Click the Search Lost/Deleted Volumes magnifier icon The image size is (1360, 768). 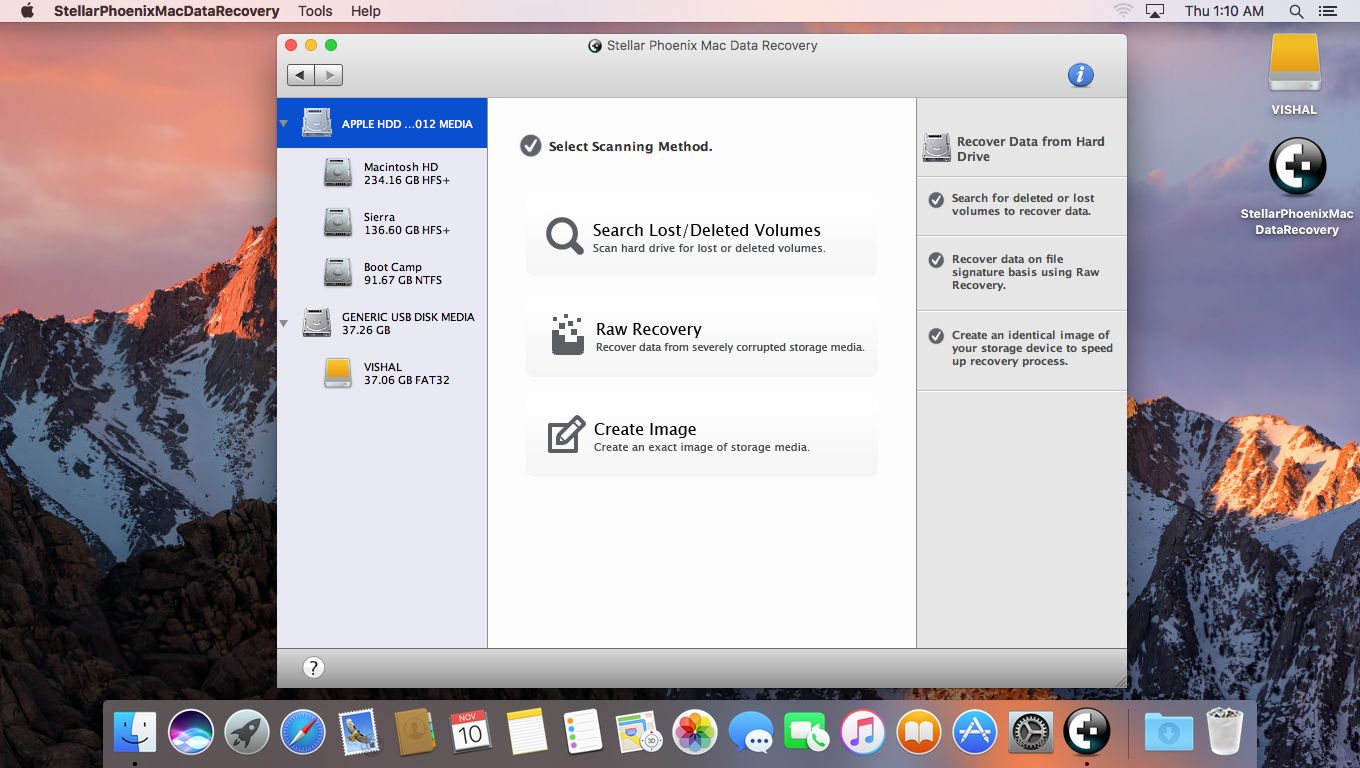pyautogui.click(x=564, y=236)
